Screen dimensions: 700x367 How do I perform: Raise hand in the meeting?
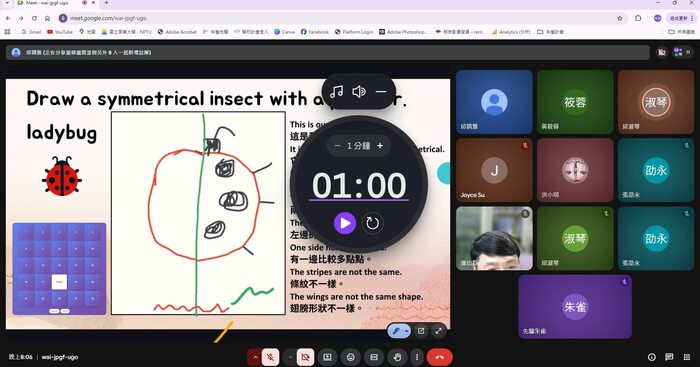point(397,357)
